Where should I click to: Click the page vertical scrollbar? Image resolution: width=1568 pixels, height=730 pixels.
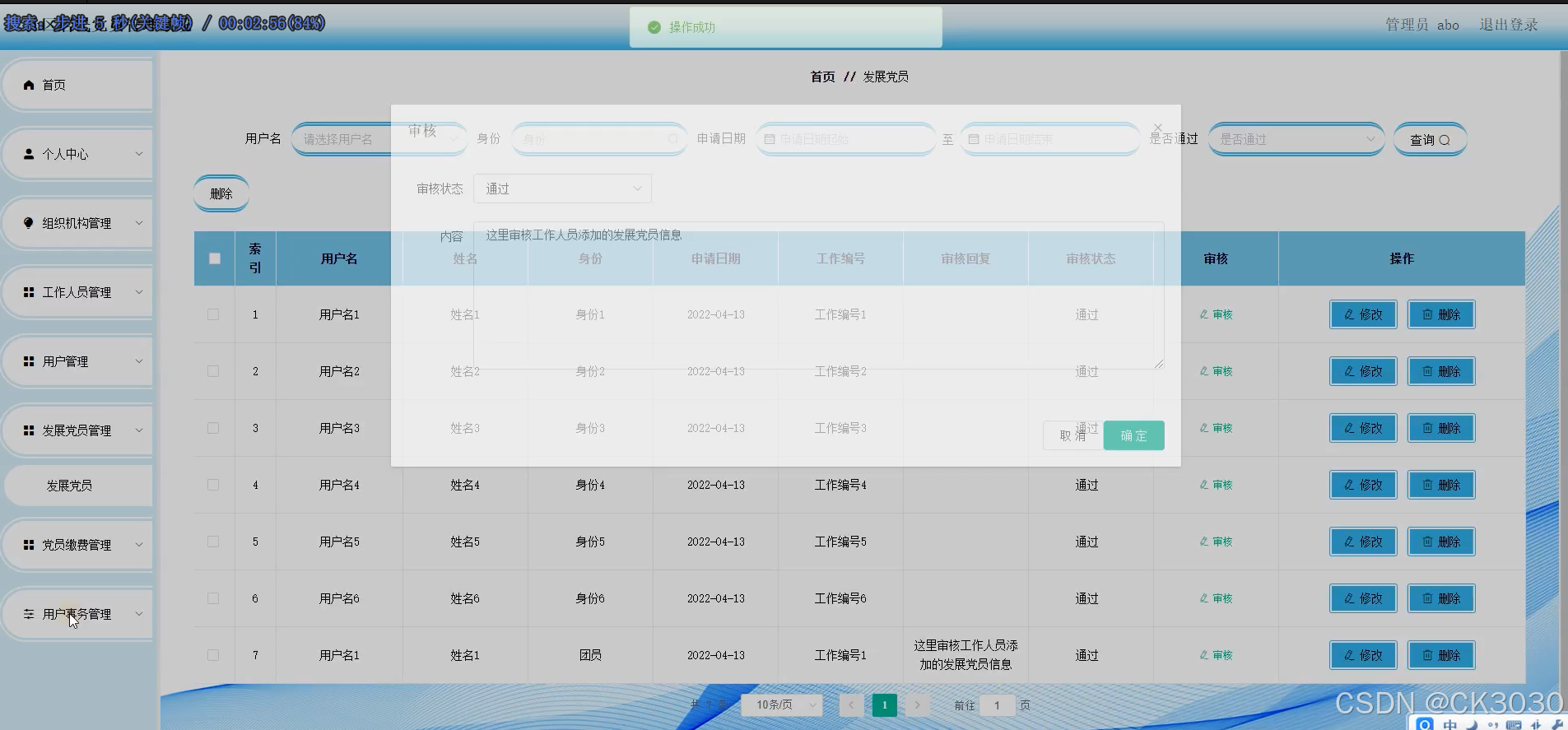coord(1563,370)
